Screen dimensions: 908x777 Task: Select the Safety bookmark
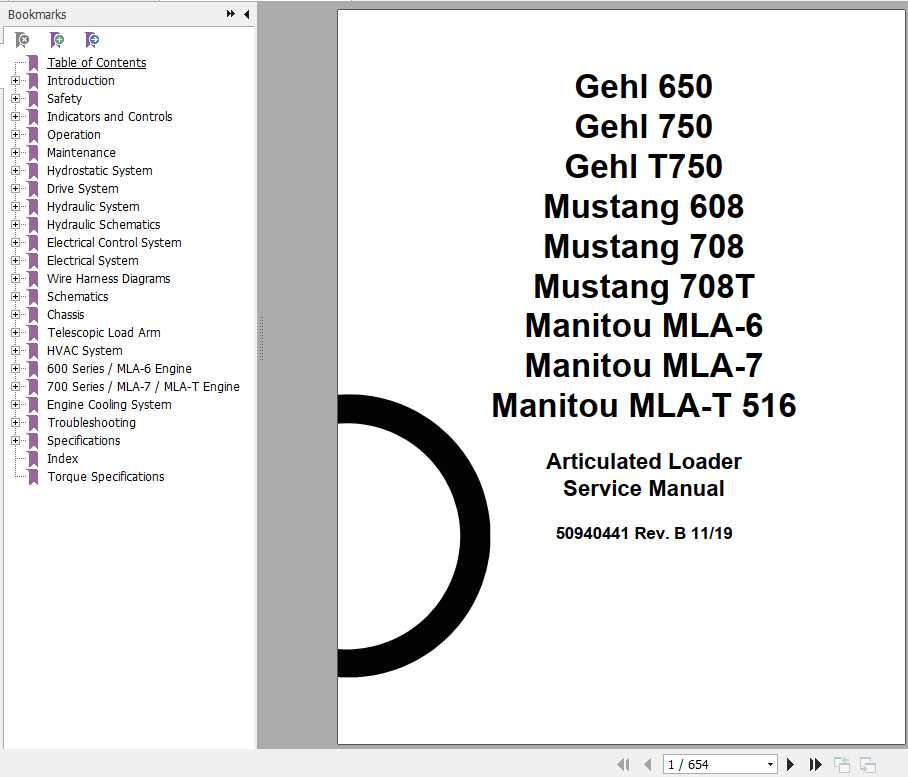click(x=64, y=98)
